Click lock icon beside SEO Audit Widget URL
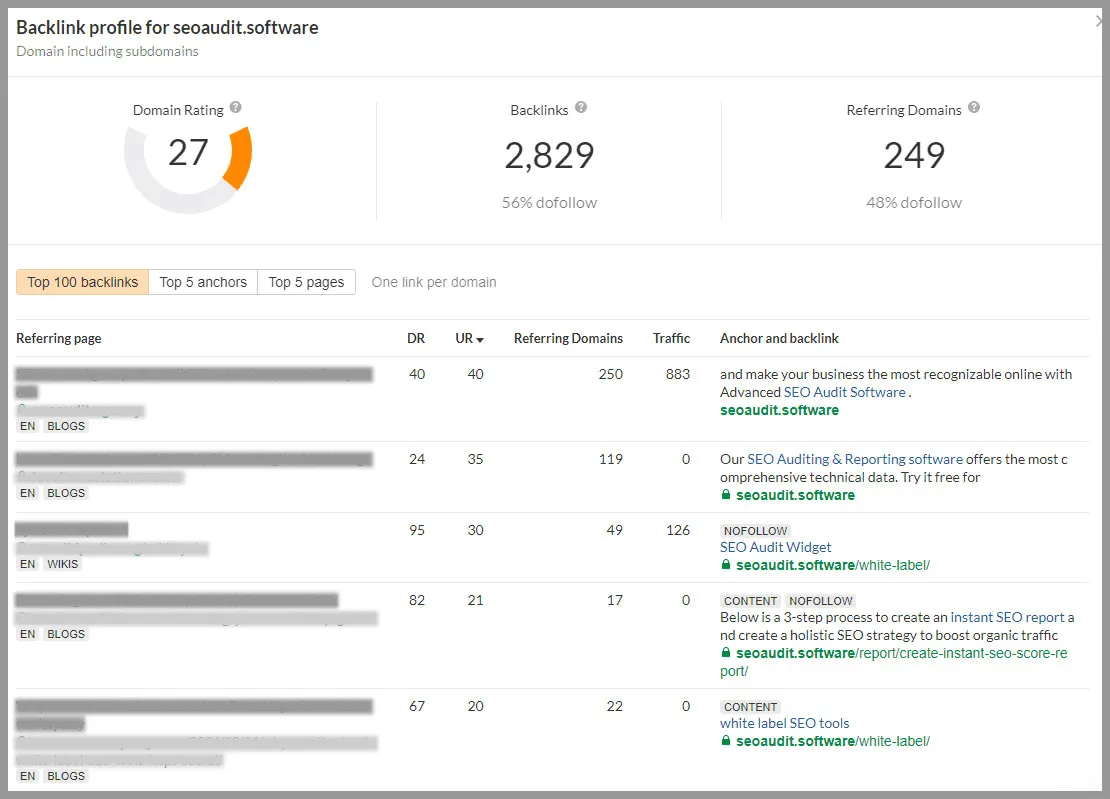 coord(726,565)
